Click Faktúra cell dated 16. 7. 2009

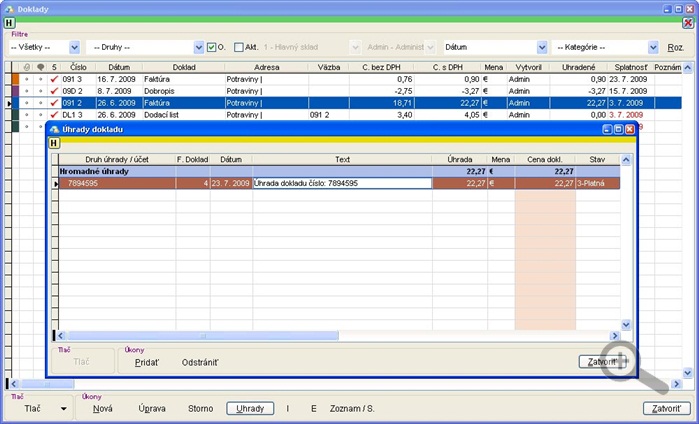pos(184,79)
